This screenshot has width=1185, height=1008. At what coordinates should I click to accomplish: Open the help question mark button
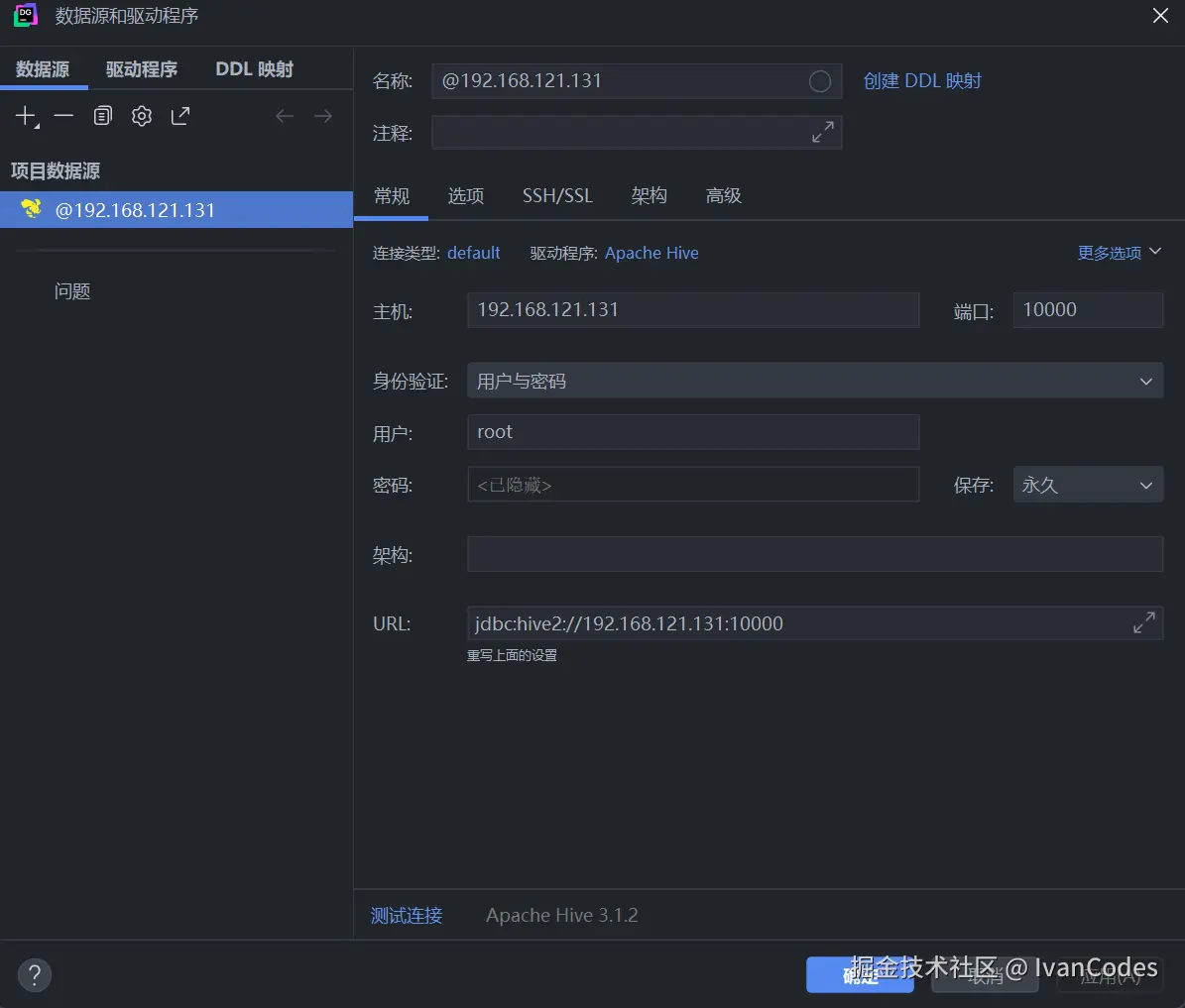34,974
